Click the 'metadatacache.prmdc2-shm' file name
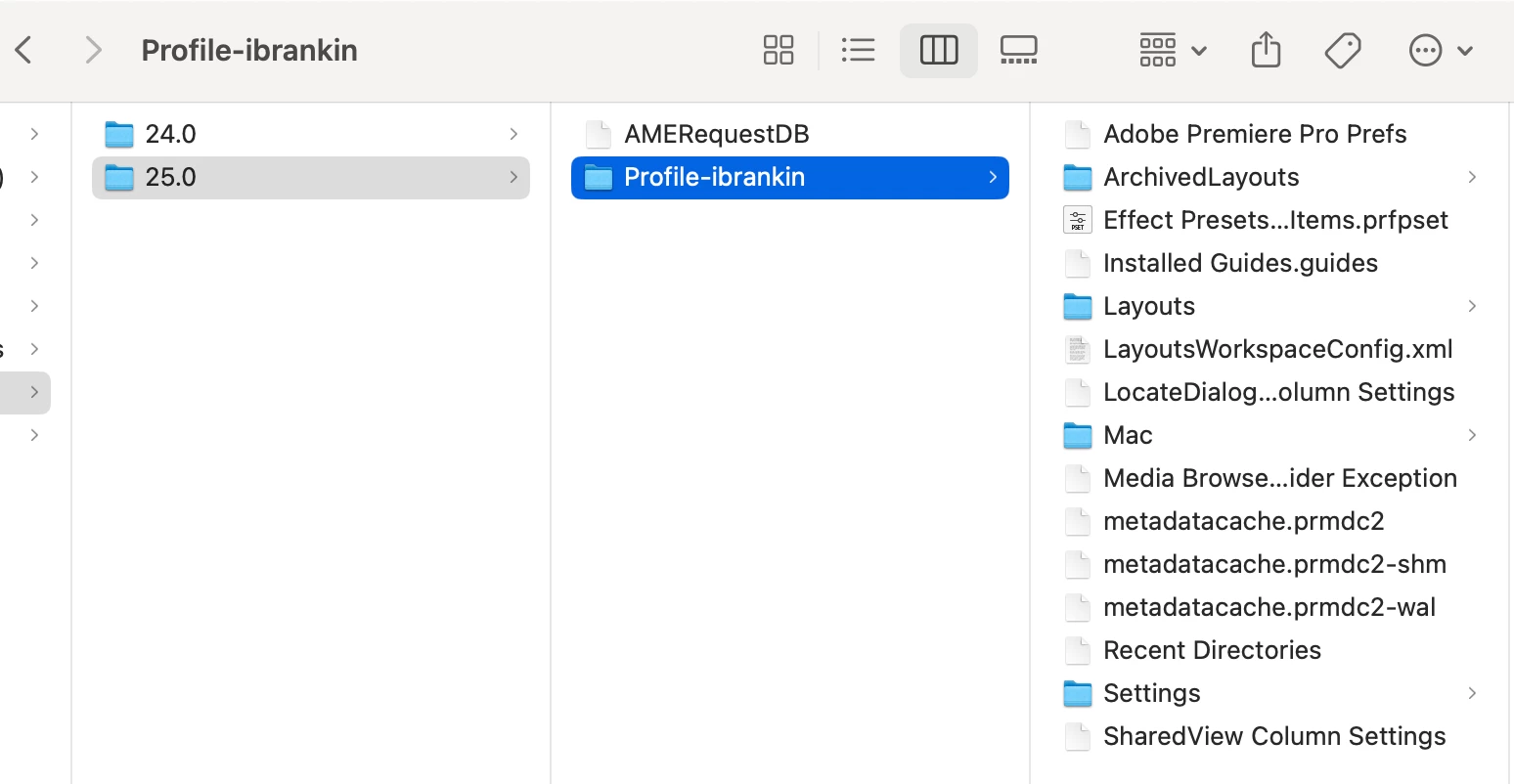 click(1275, 564)
